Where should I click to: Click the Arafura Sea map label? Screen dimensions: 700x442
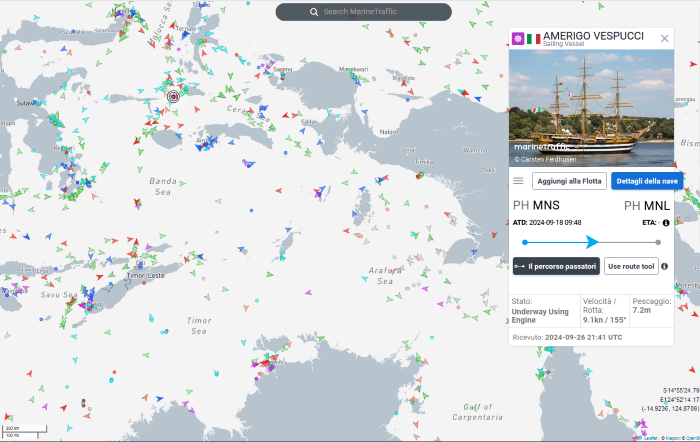(385, 275)
